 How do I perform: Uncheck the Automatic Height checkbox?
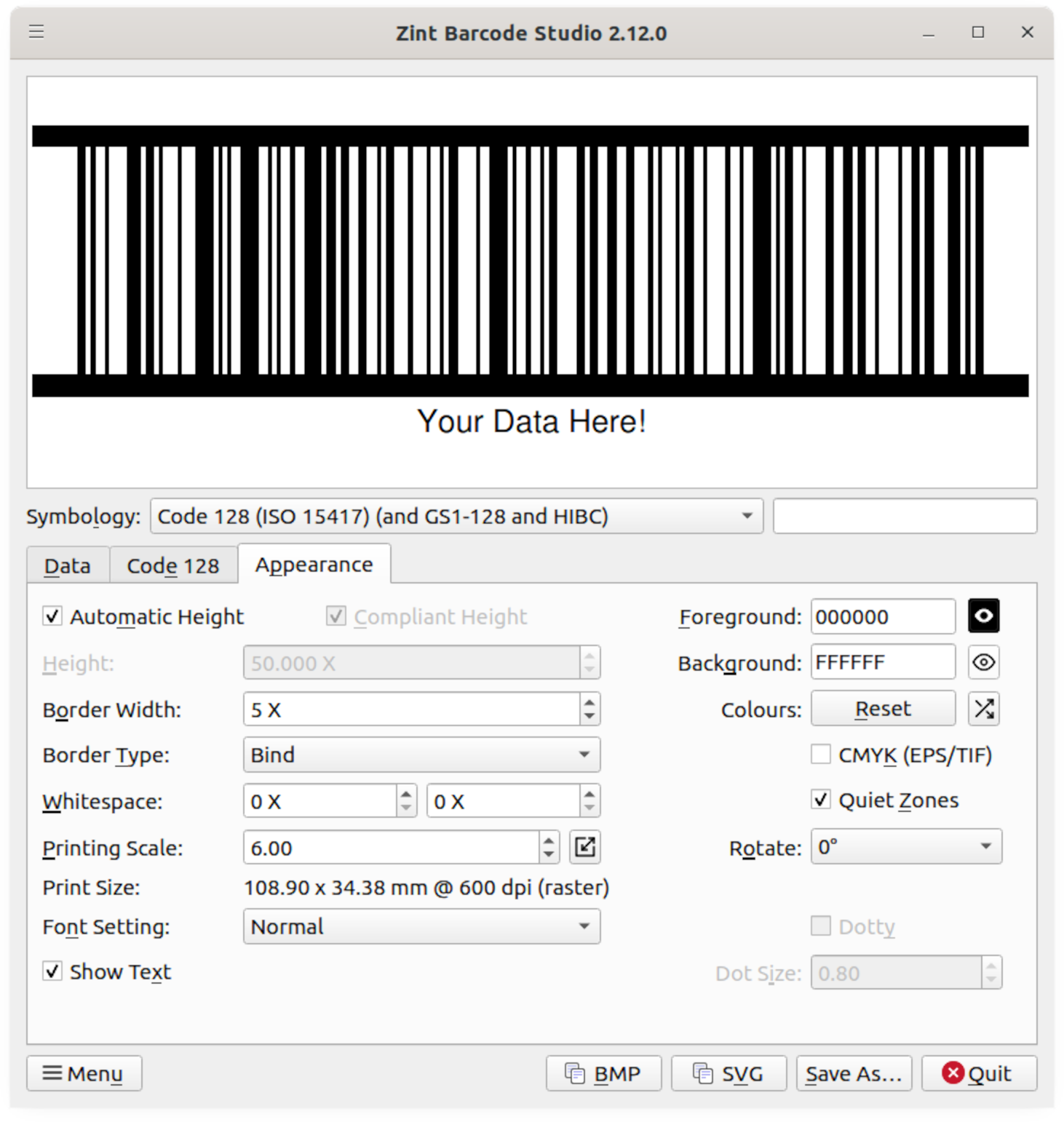52,616
